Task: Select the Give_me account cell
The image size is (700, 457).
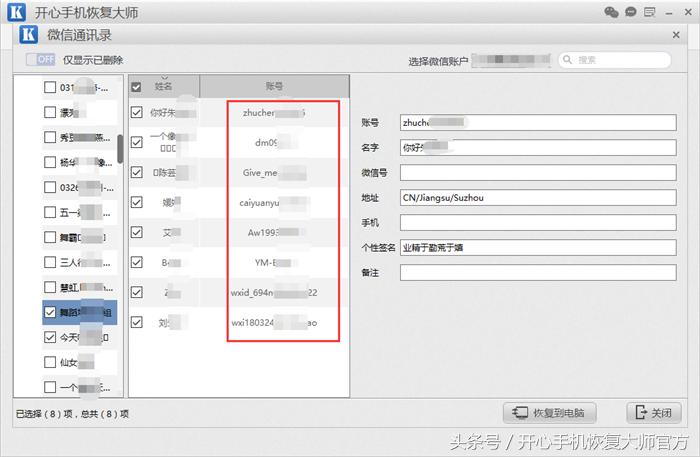Action: pos(274,173)
